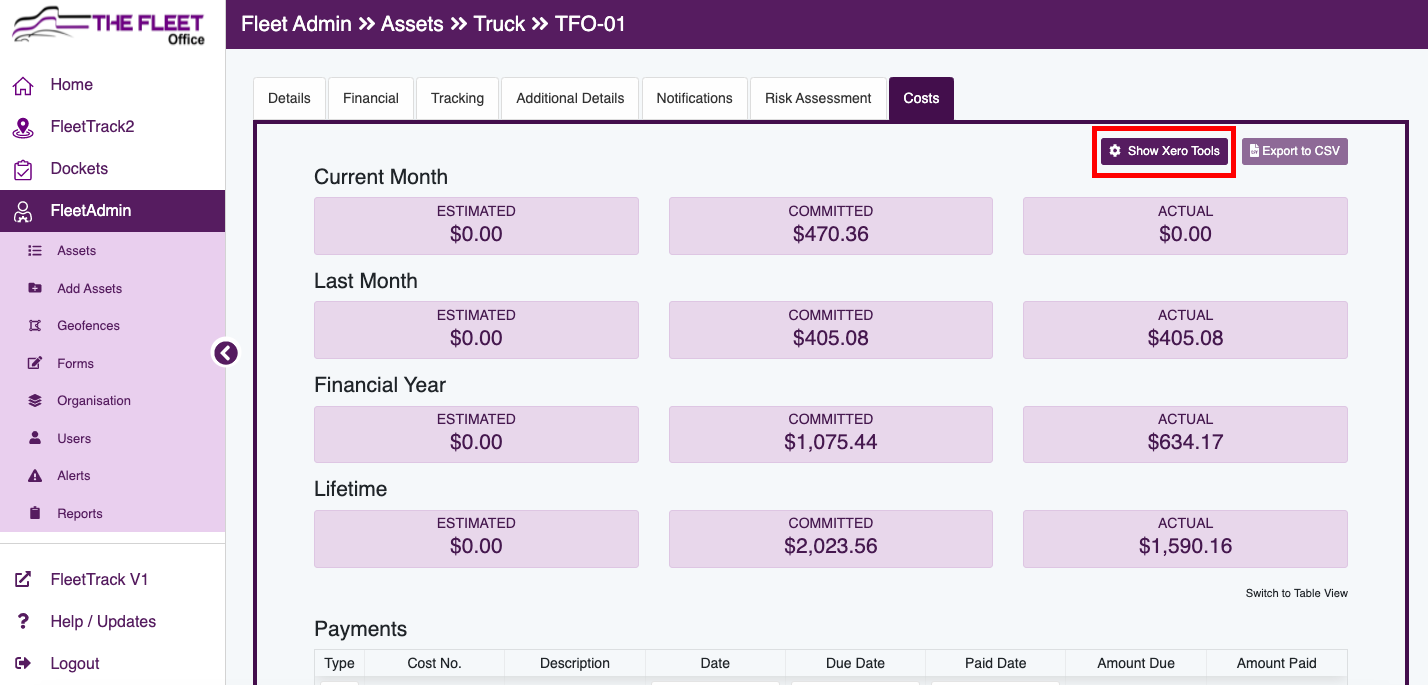1428x685 pixels.
Task: Select the Costs tab
Action: click(921, 98)
